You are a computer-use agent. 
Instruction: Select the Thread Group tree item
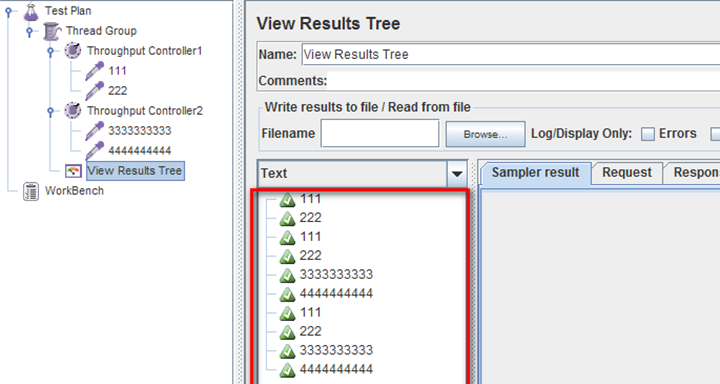[x=101, y=31]
